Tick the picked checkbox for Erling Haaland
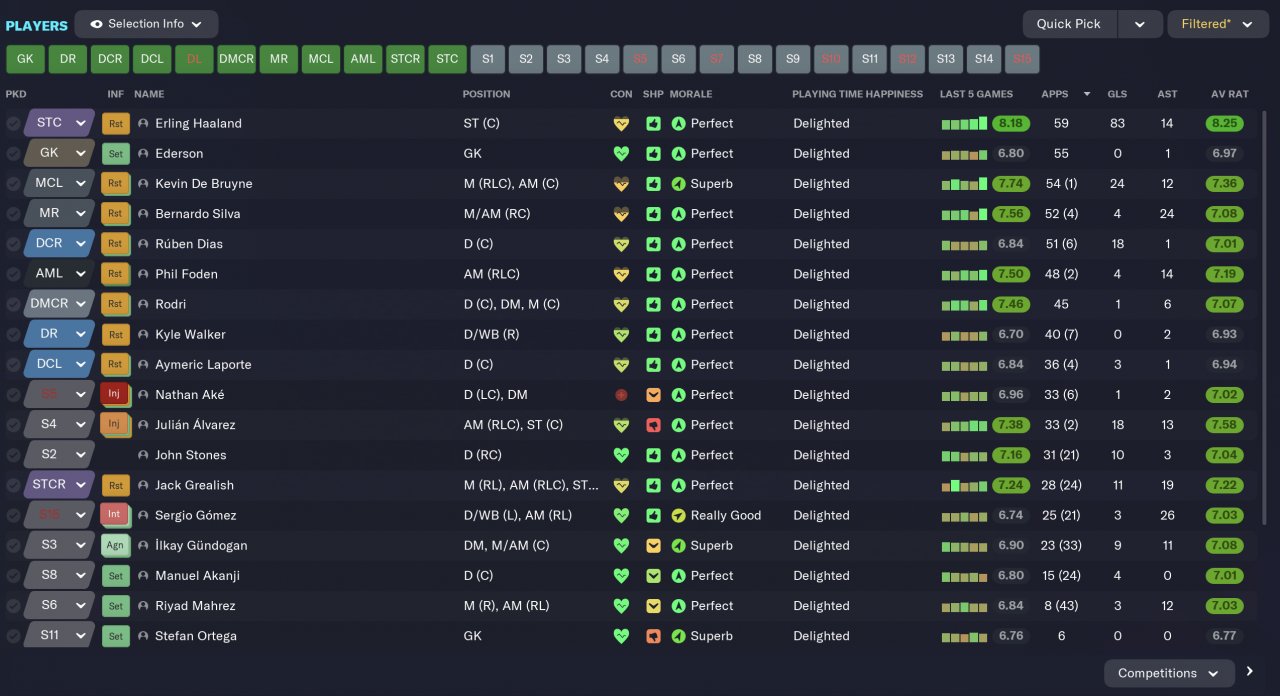 tap(13, 124)
